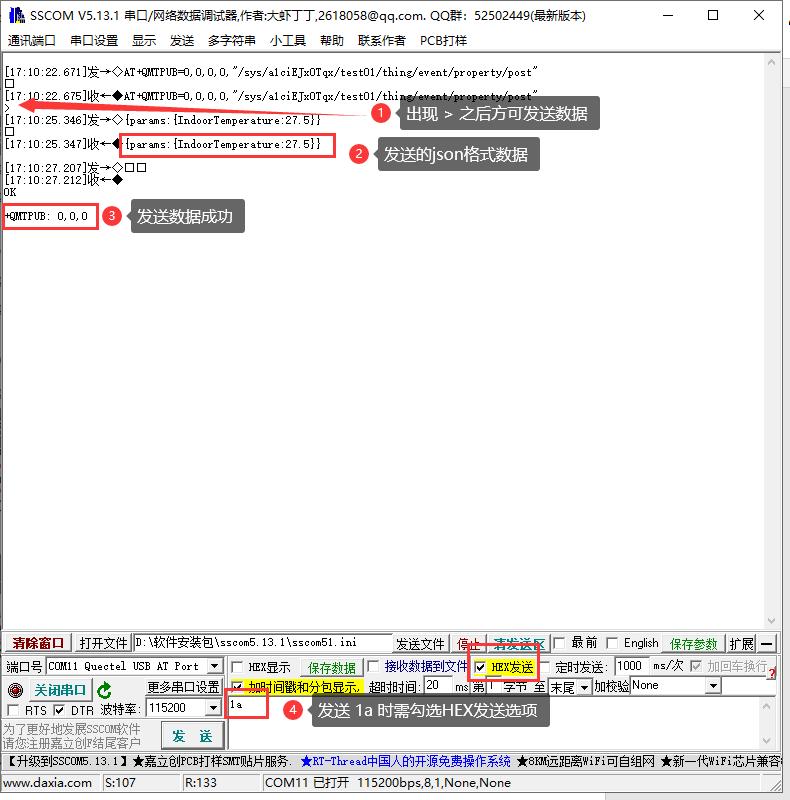Click the 发送文件 button
The image size is (790, 800).
click(x=421, y=643)
